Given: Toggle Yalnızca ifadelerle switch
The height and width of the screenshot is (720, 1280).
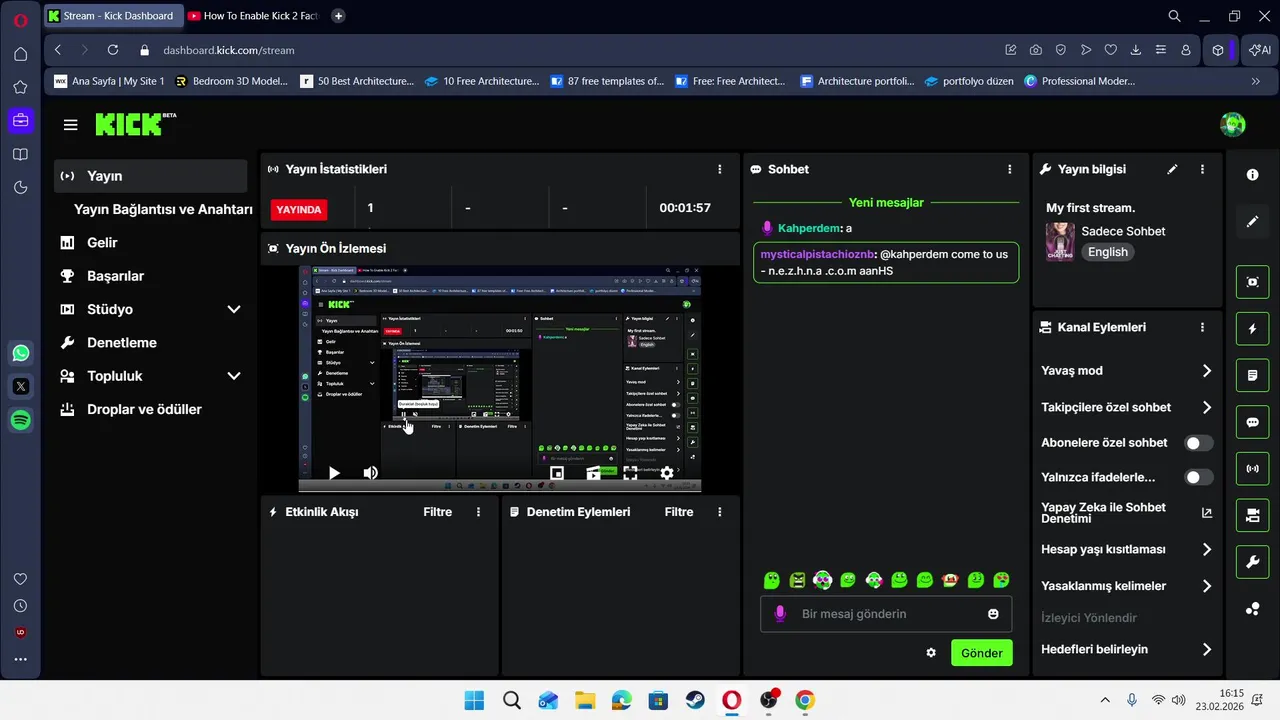Looking at the screenshot, I should pos(1199,477).
